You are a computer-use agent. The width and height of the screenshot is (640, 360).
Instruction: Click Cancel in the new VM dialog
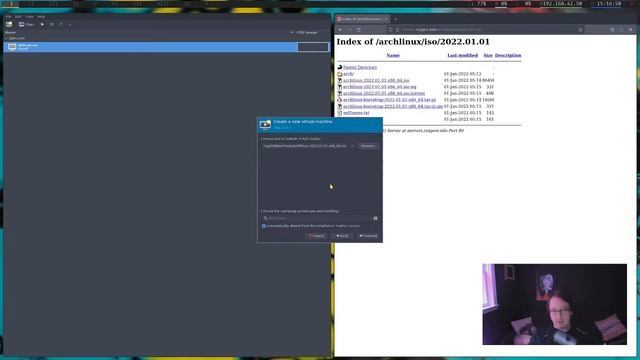316,236
